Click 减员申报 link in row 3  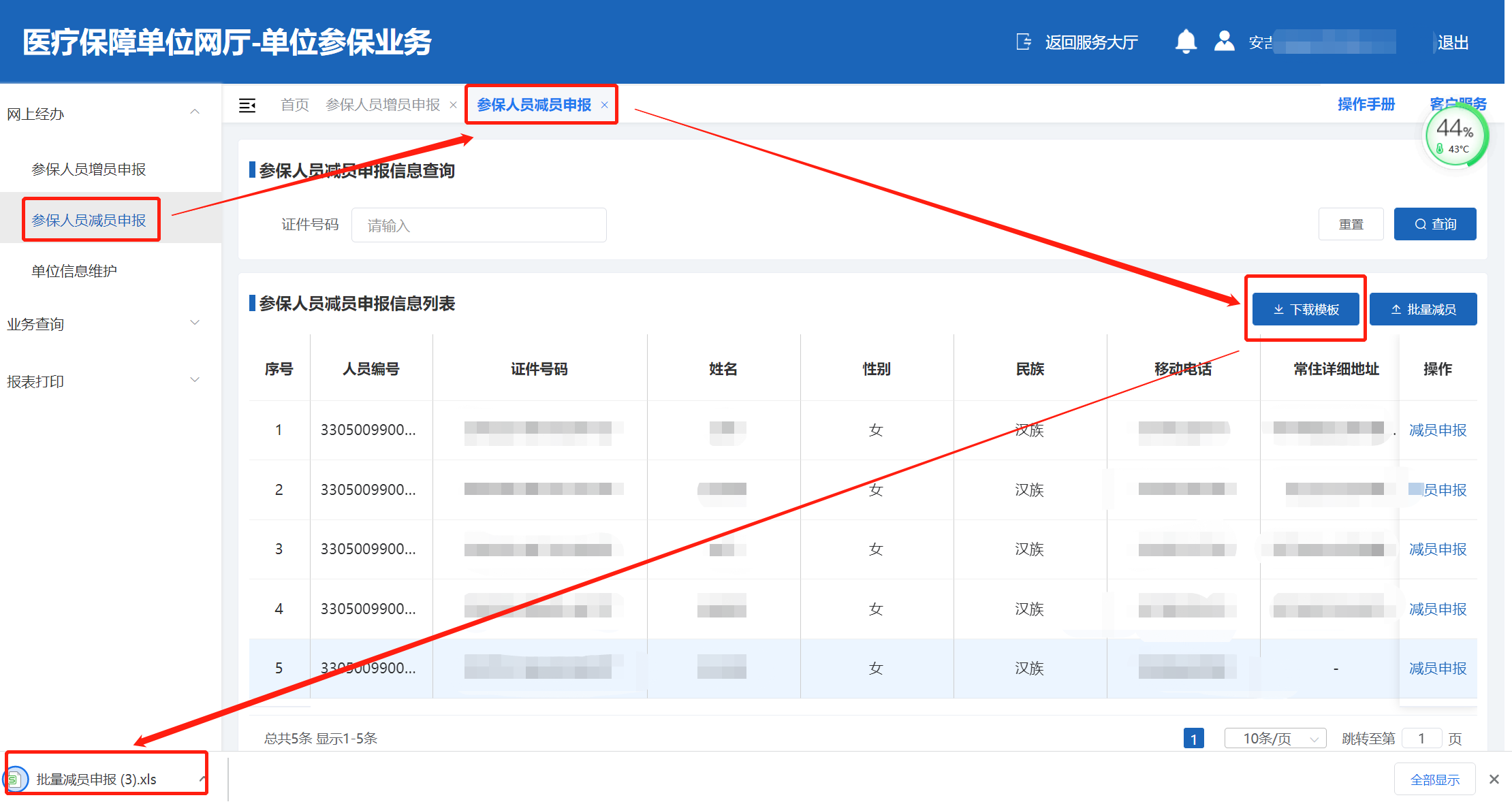pos(1438,549)
